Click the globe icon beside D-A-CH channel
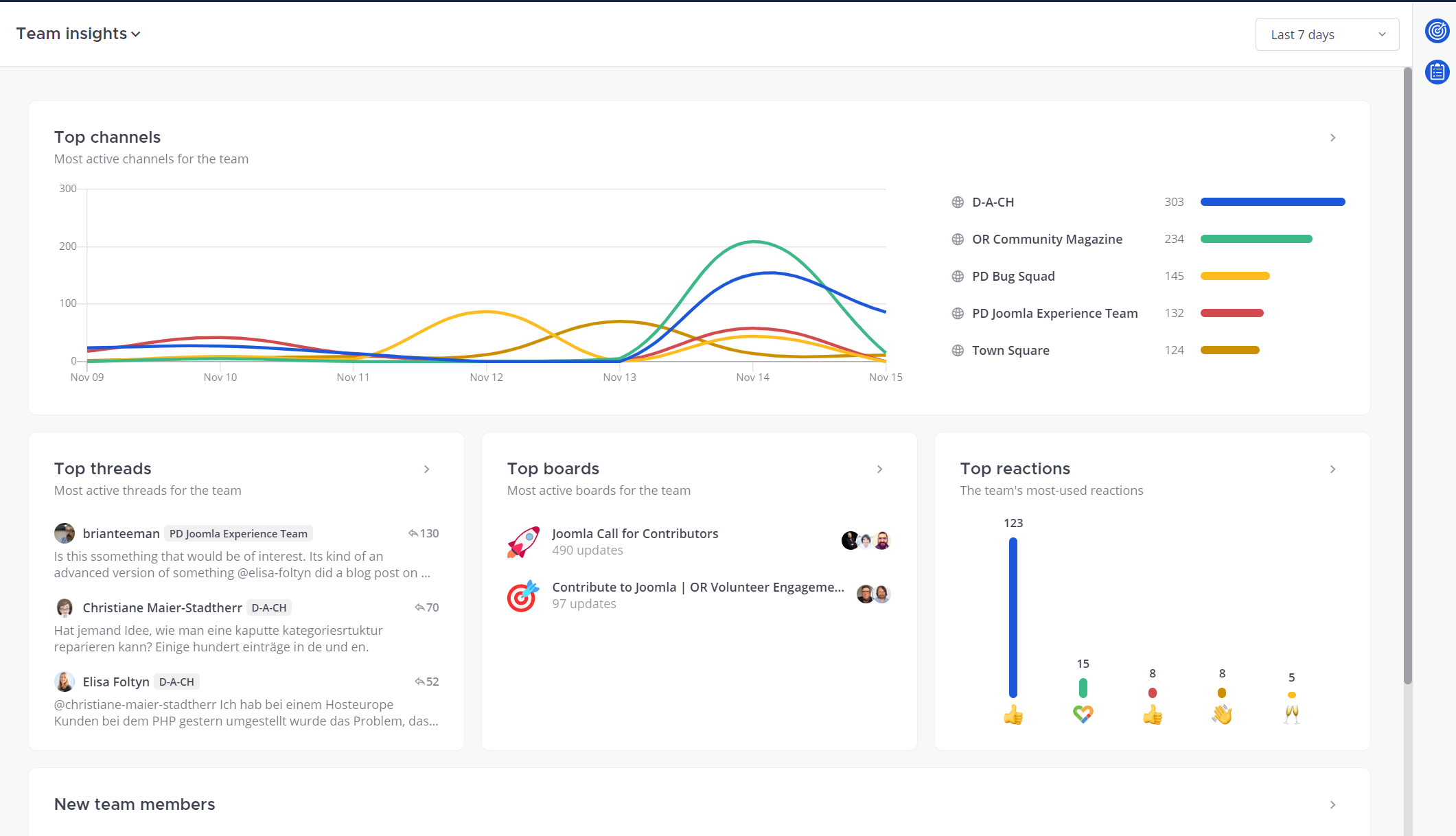The width and height of the screenshot is (1456, 836). tap(958, 202)
